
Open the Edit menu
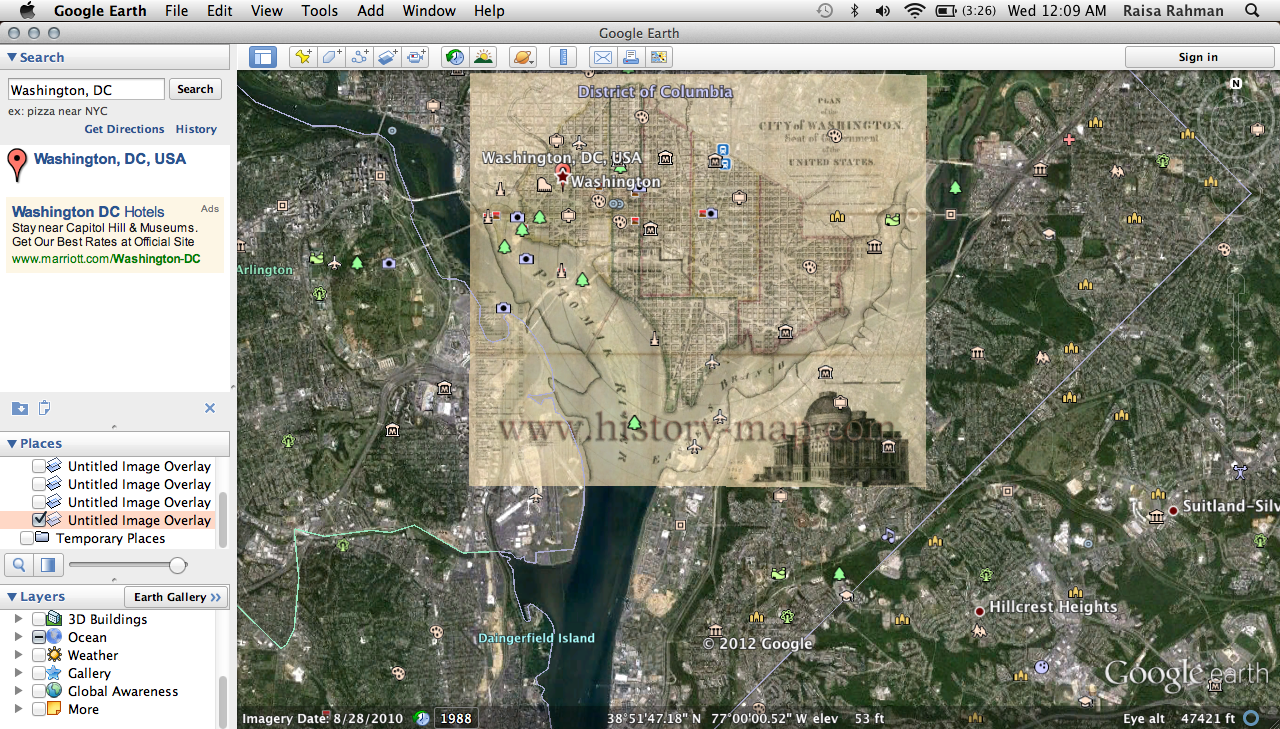pyautogui.click(x=219, y=11)
